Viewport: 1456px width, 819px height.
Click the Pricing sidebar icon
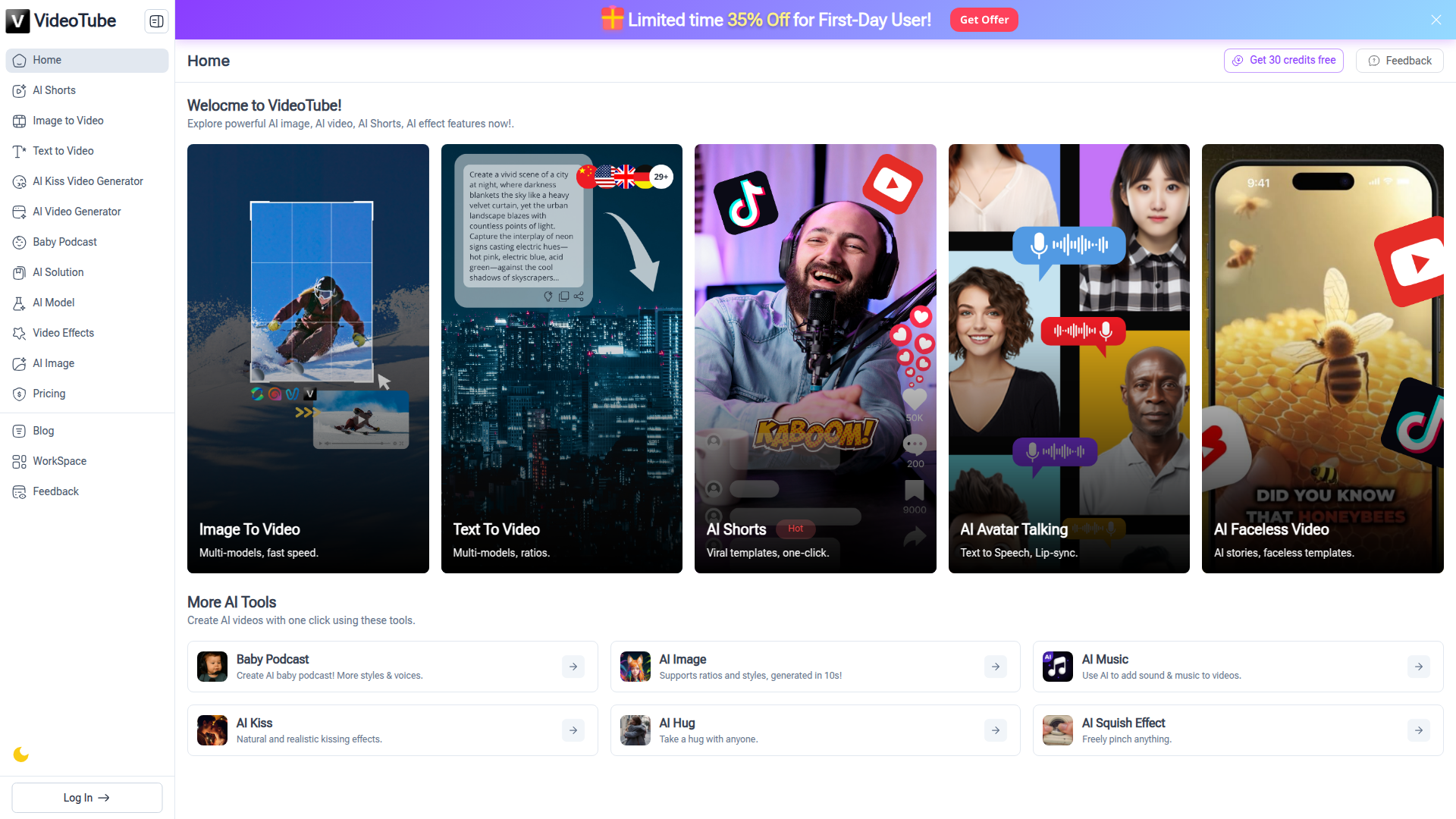click(x=20, y=394)
